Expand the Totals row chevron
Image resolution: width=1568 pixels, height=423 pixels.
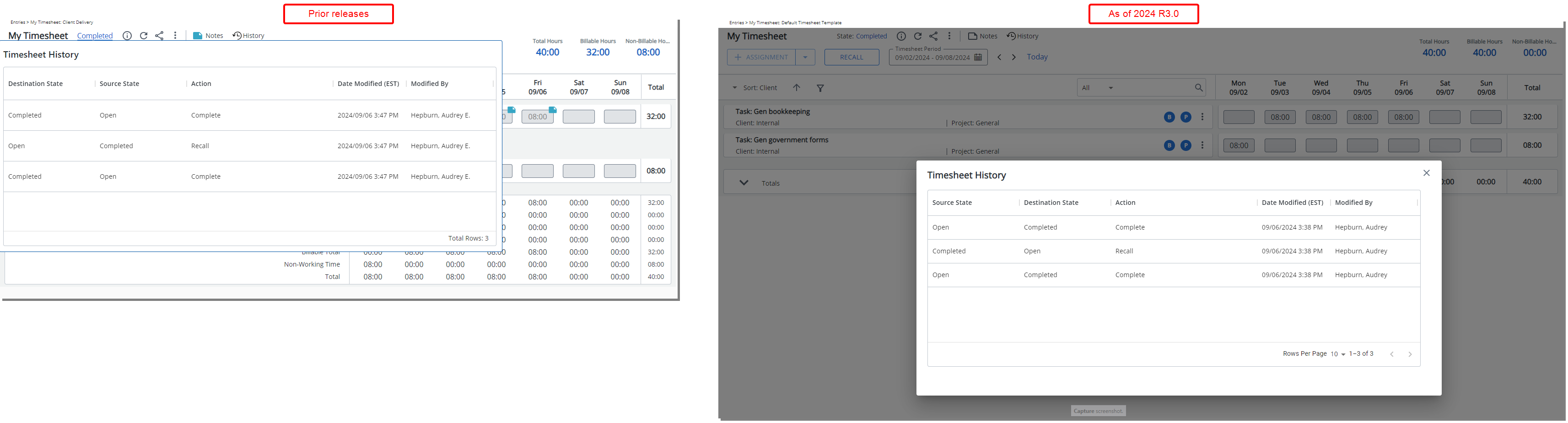(743, 182)
